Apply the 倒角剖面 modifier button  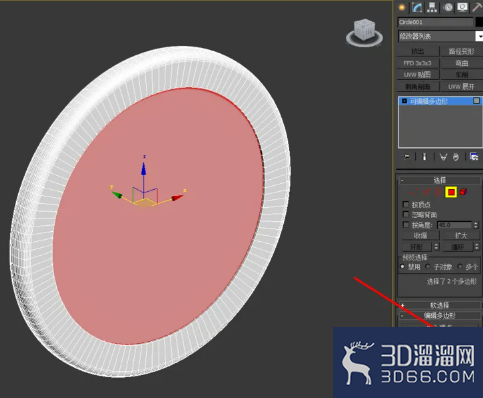[418, 87]
